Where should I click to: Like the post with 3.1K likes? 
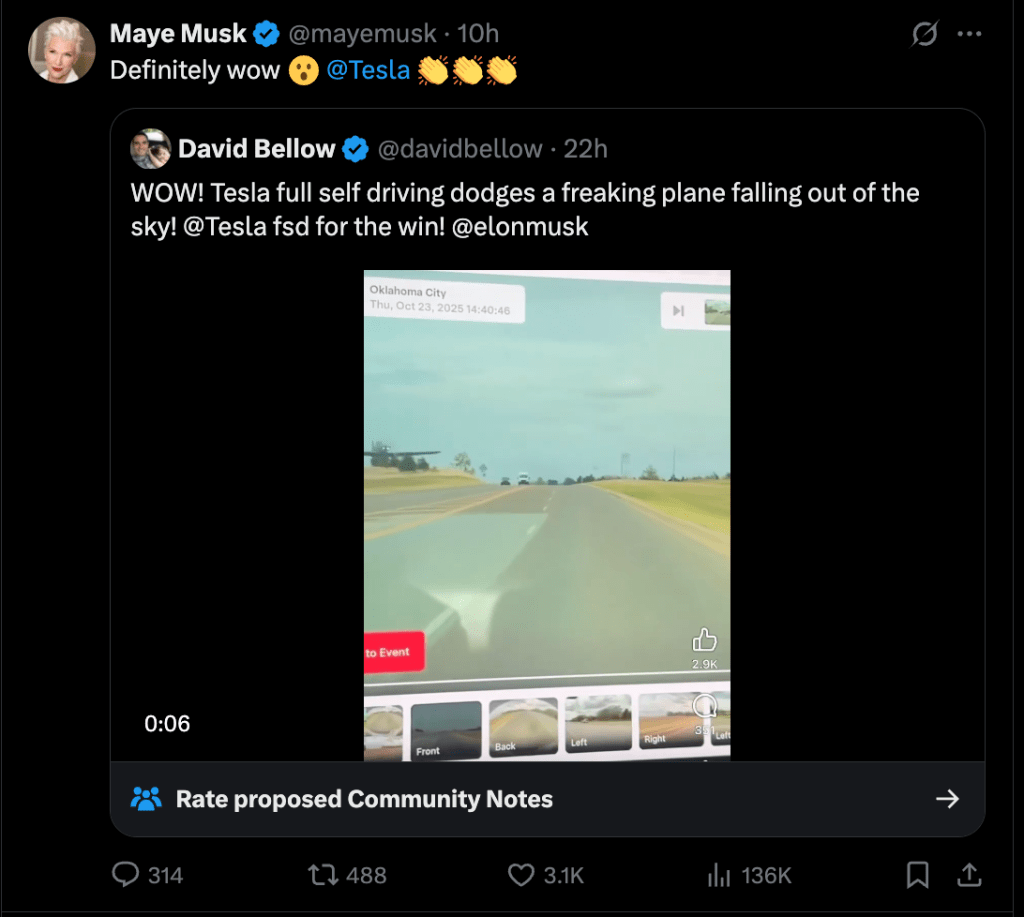tap(521, 875)
